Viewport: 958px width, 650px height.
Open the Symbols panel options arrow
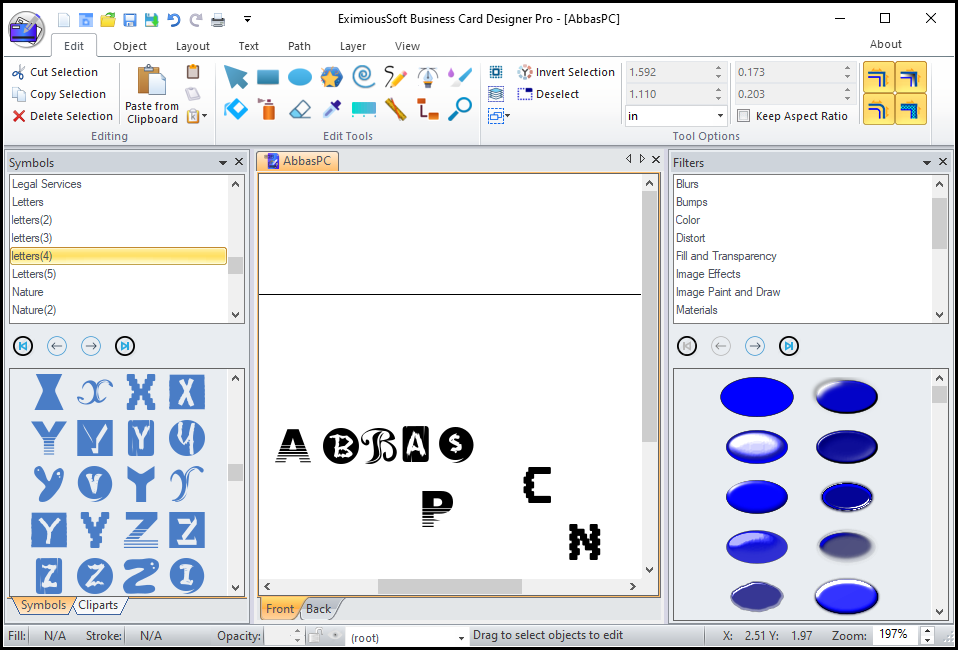[x=223, y=162]
